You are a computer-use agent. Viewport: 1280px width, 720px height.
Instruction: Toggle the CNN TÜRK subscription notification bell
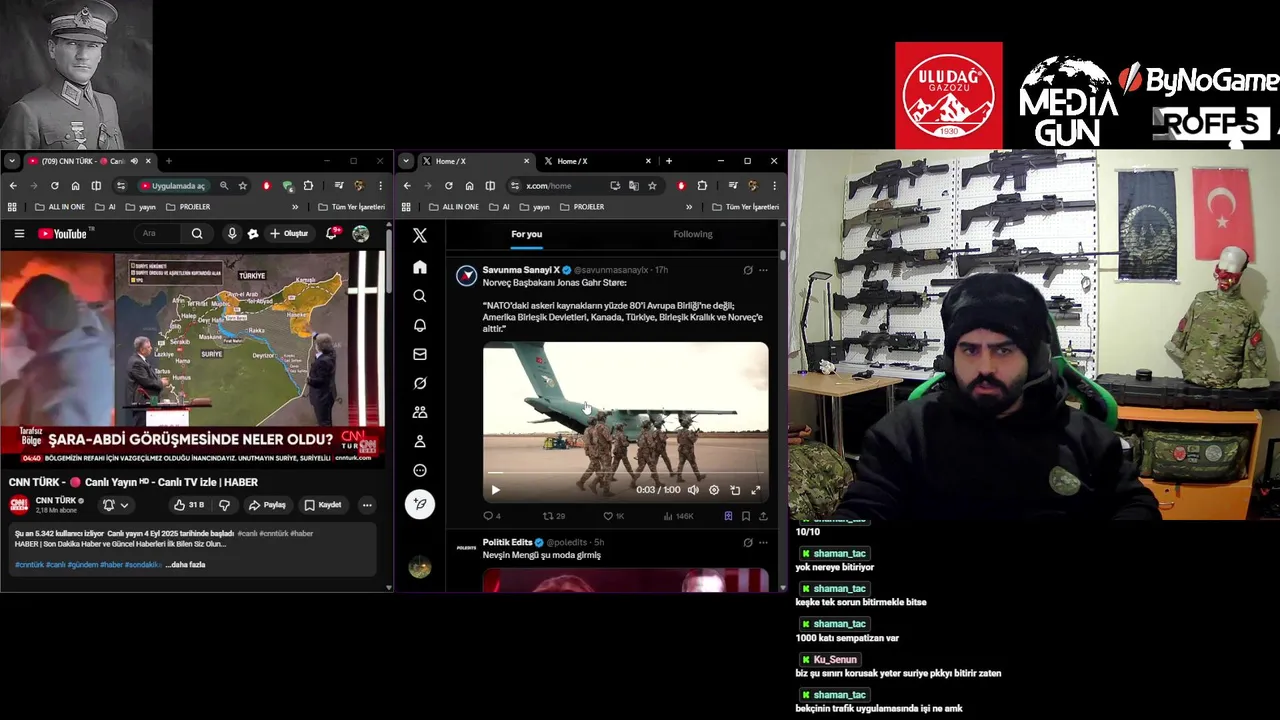pyautogui.click(x=116, y=505)
